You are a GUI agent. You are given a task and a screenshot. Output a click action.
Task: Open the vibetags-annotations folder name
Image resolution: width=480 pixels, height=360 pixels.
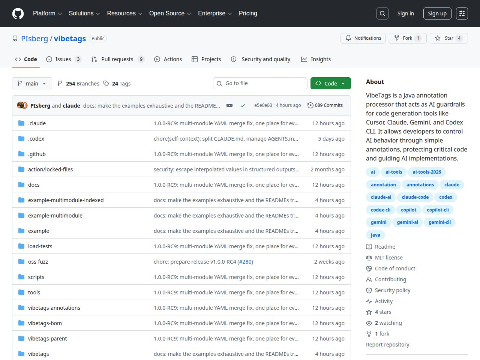54,308
